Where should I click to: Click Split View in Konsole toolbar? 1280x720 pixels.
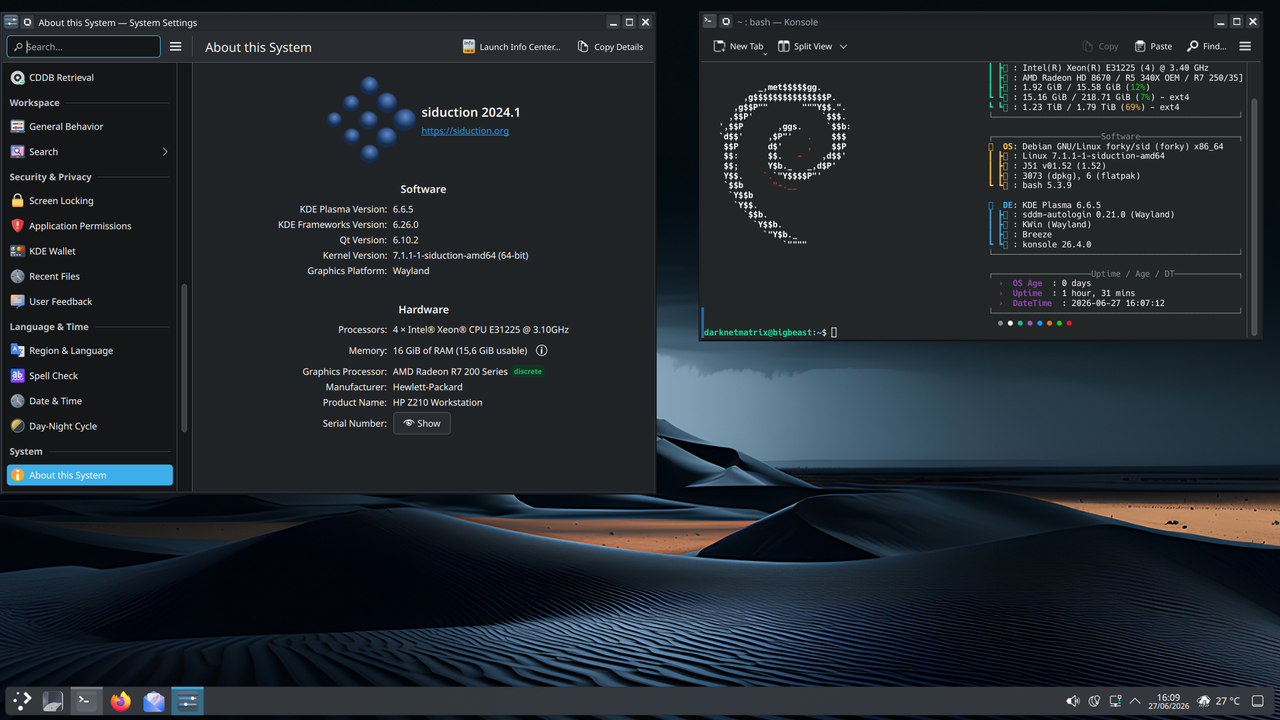click(x=805, y=46)
